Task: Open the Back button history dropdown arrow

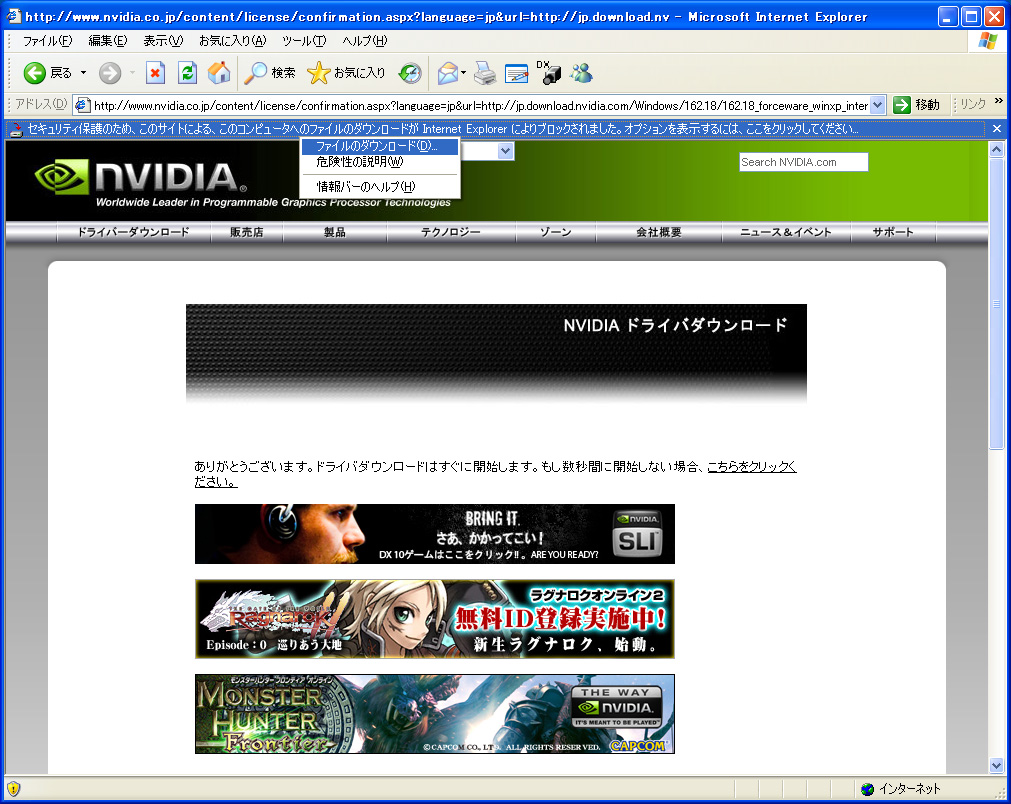Action: [83, 73]
